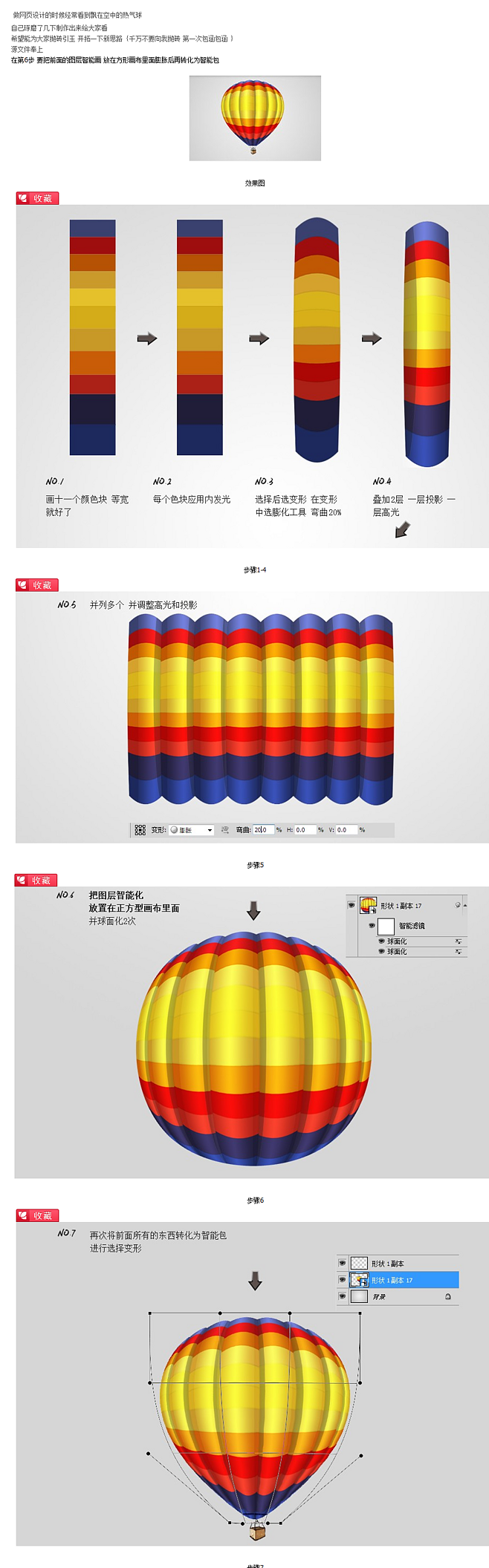Viewport: 489px width, 1568px height.
Task: Select the 智能滤镜 white mask thumbnail
Action: 386,926
